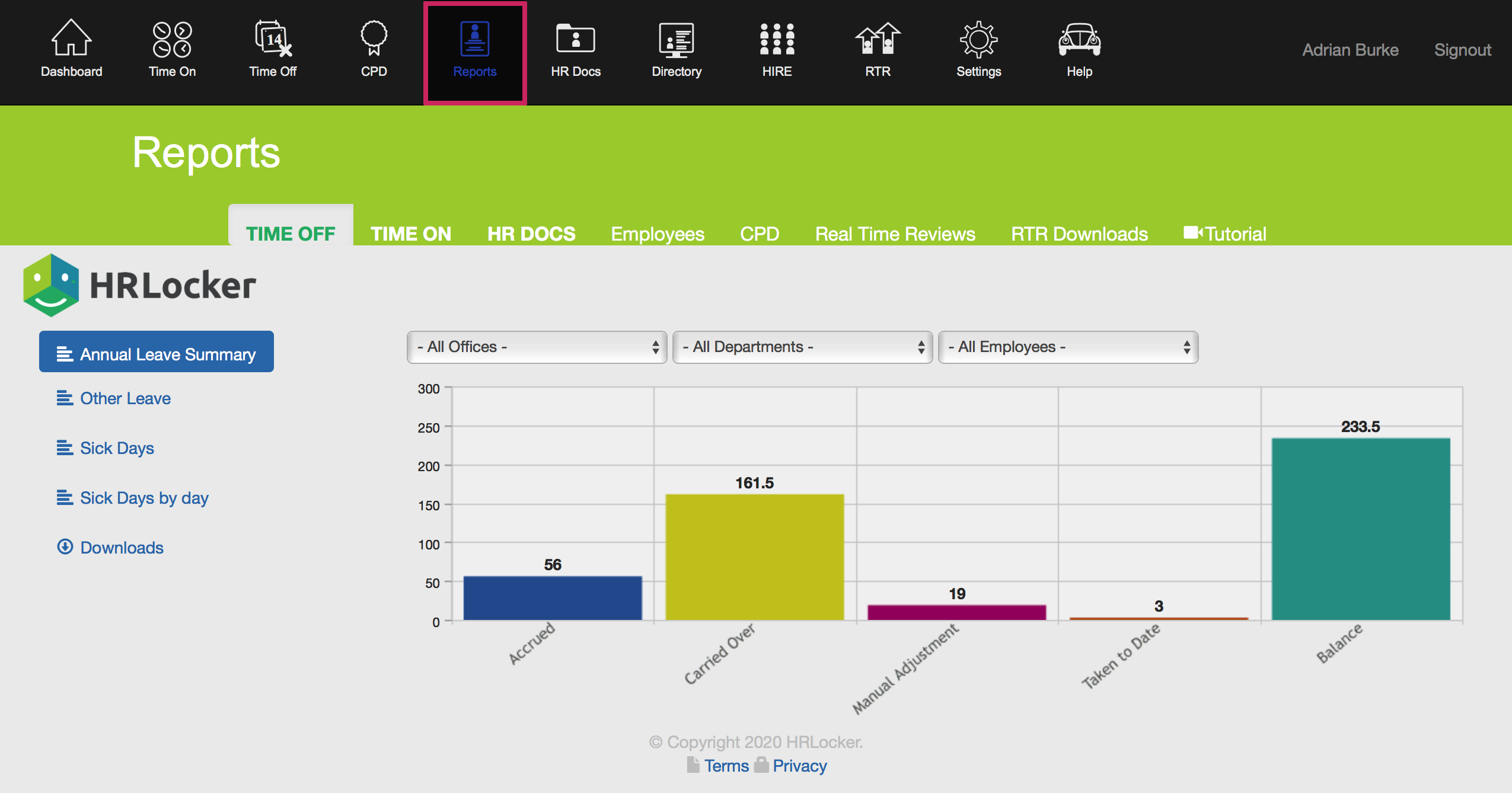Select the Carried Over yellow bar
This screenshot has width=1512, height=793.
coord(754,557)
